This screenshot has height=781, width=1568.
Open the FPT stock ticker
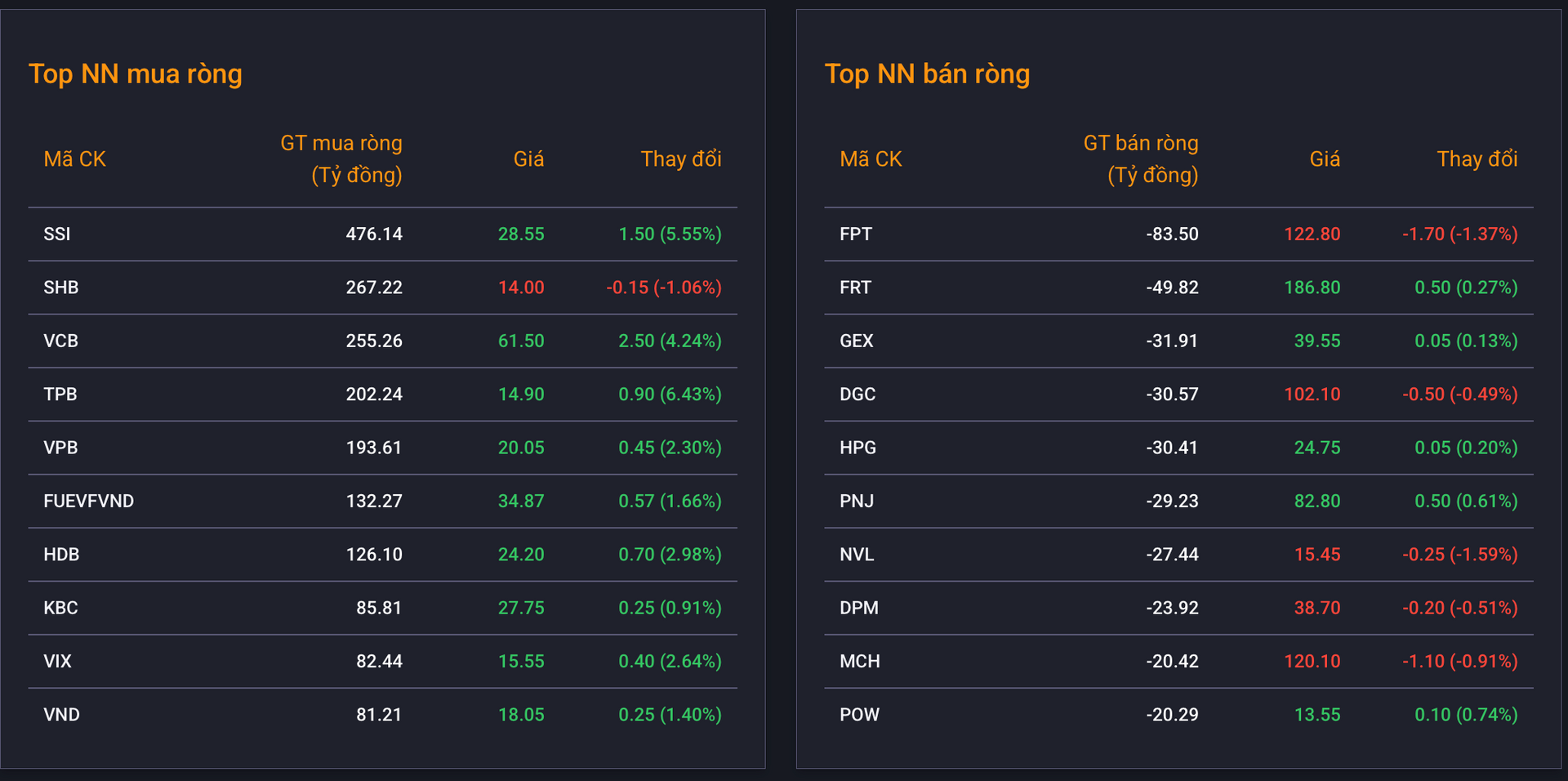click(x=856, y=234)
